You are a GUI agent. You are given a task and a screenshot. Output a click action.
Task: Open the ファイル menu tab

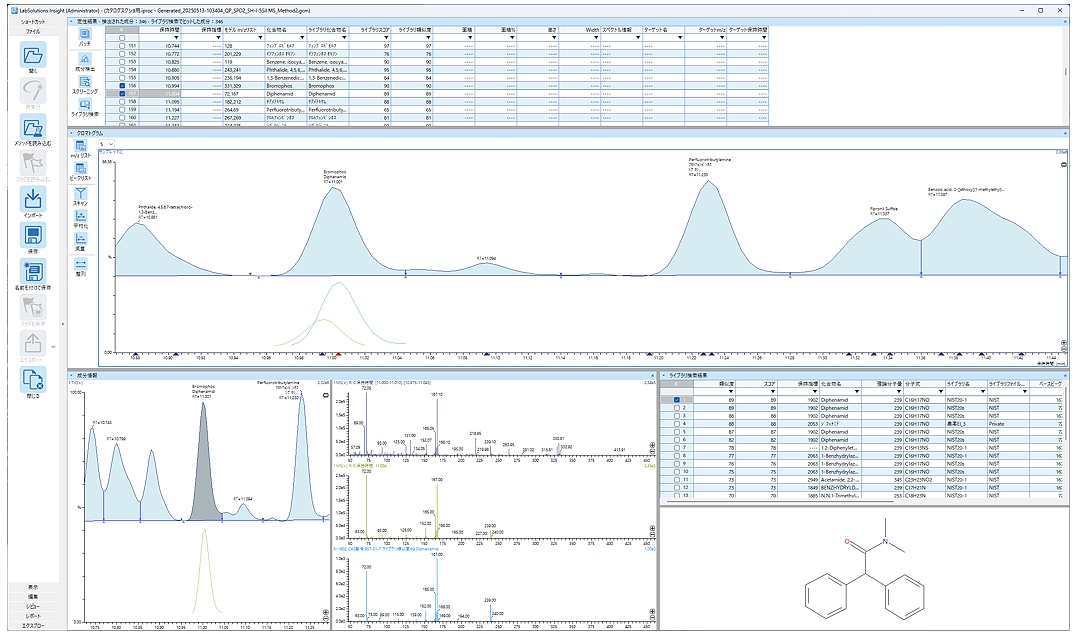click(33, 32)
